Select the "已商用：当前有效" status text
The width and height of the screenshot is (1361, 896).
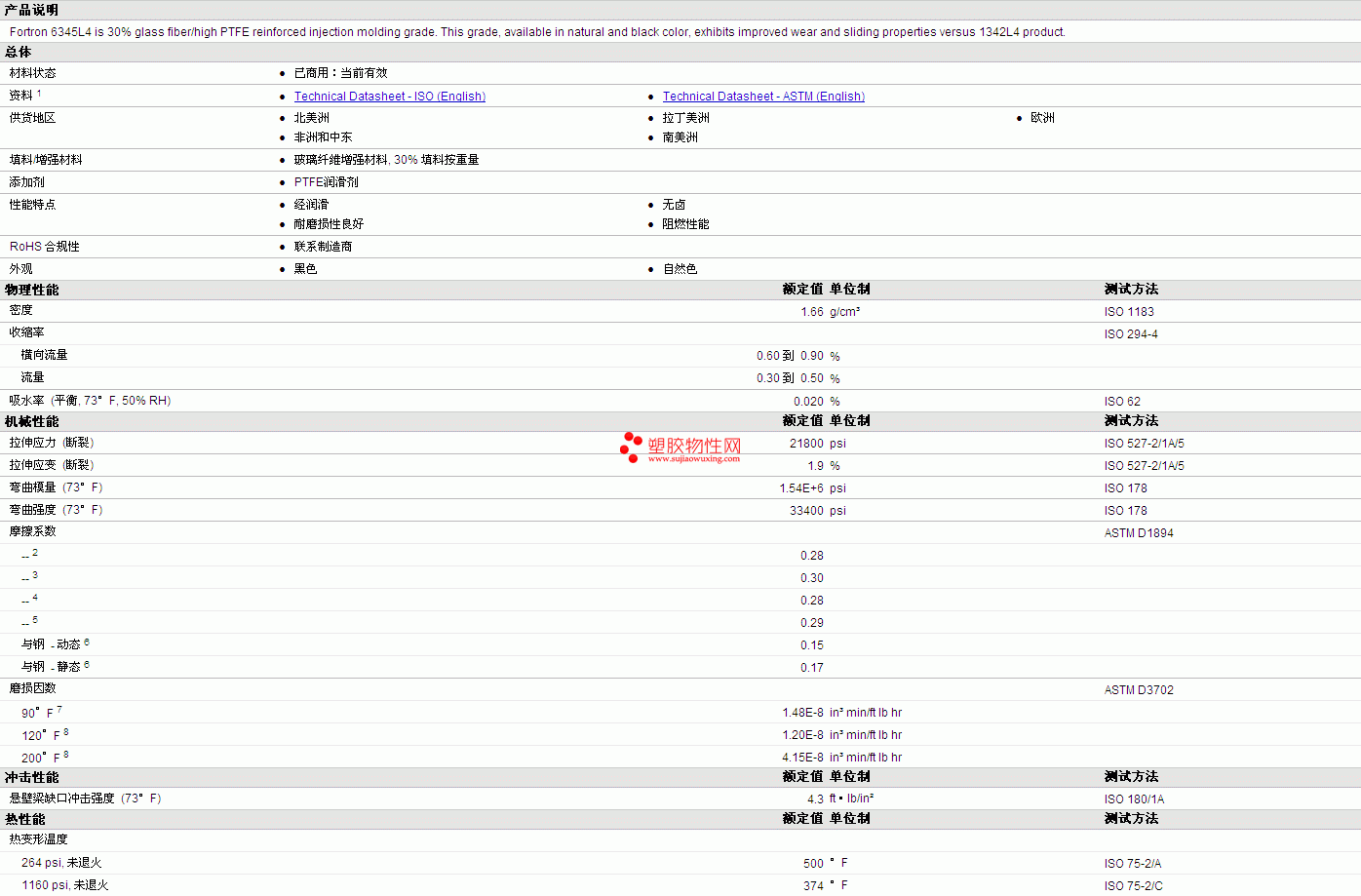(x=341, y=73)
